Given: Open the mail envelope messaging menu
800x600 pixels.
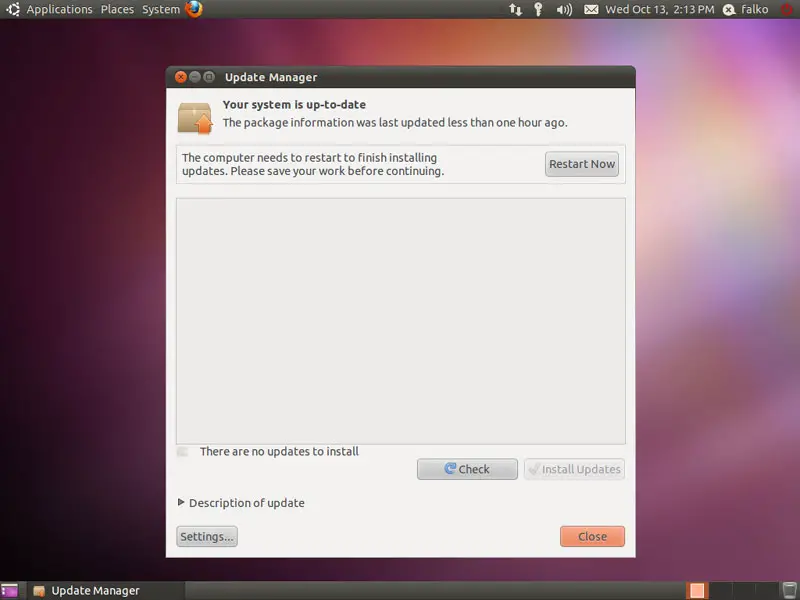Looking at the screenshot, I should [x=591, y=9].
